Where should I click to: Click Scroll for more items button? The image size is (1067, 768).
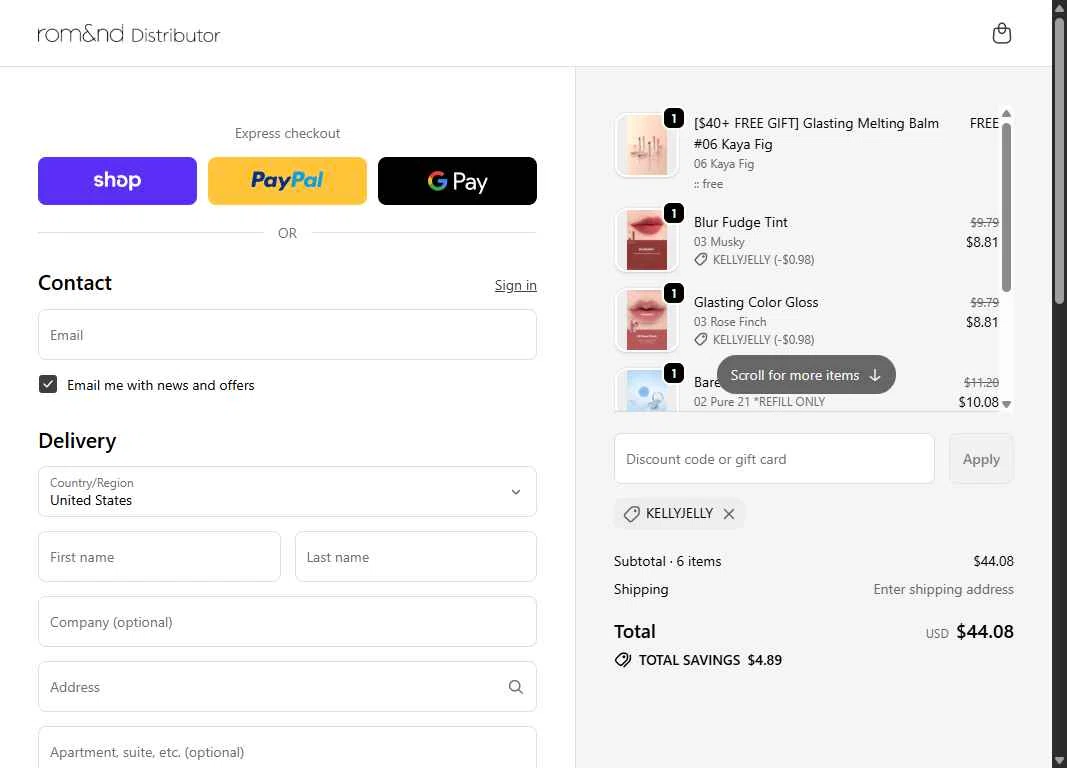[x=806, y=375]
